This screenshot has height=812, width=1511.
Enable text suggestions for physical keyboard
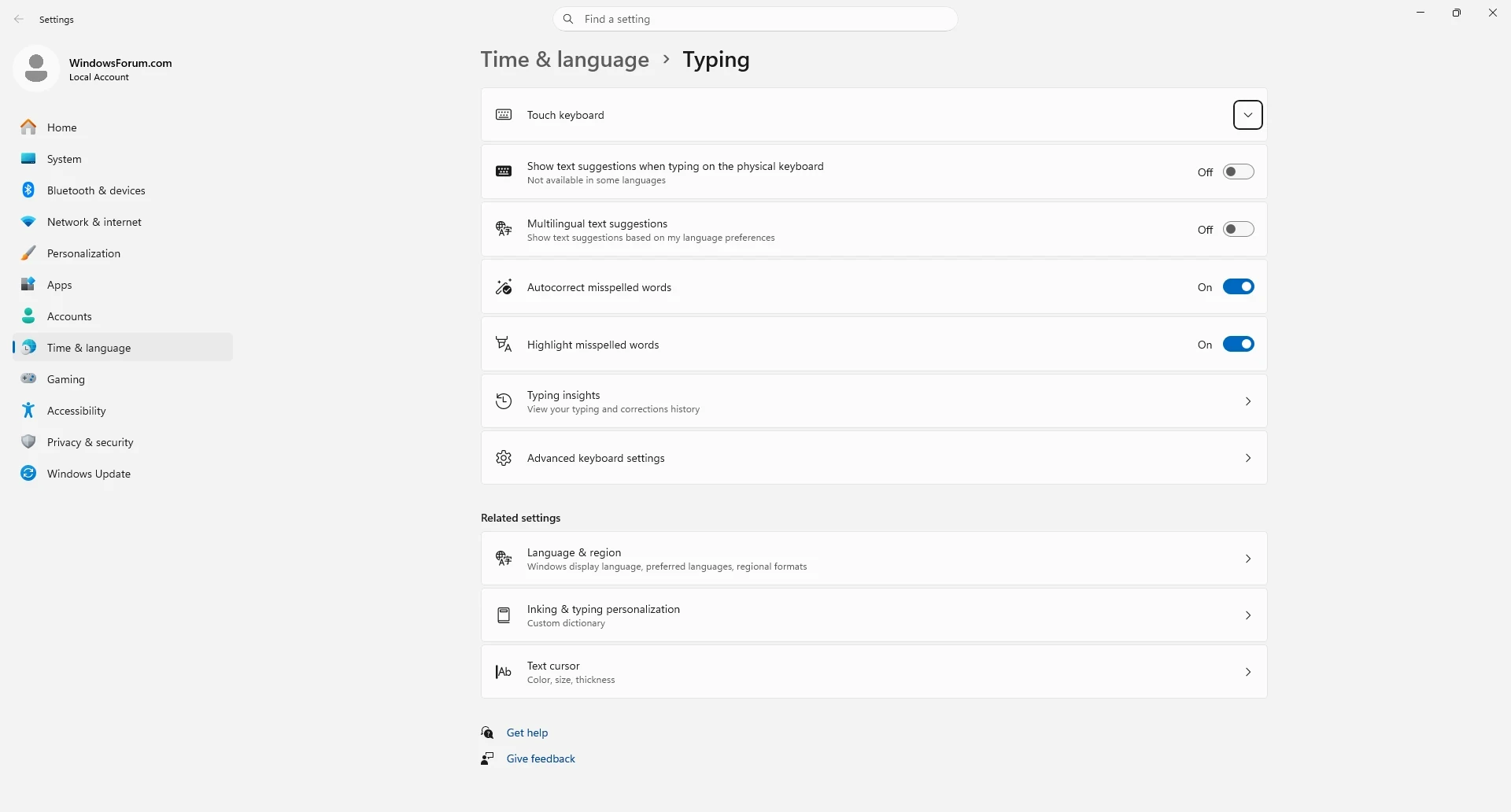(x=1239, y=172)
